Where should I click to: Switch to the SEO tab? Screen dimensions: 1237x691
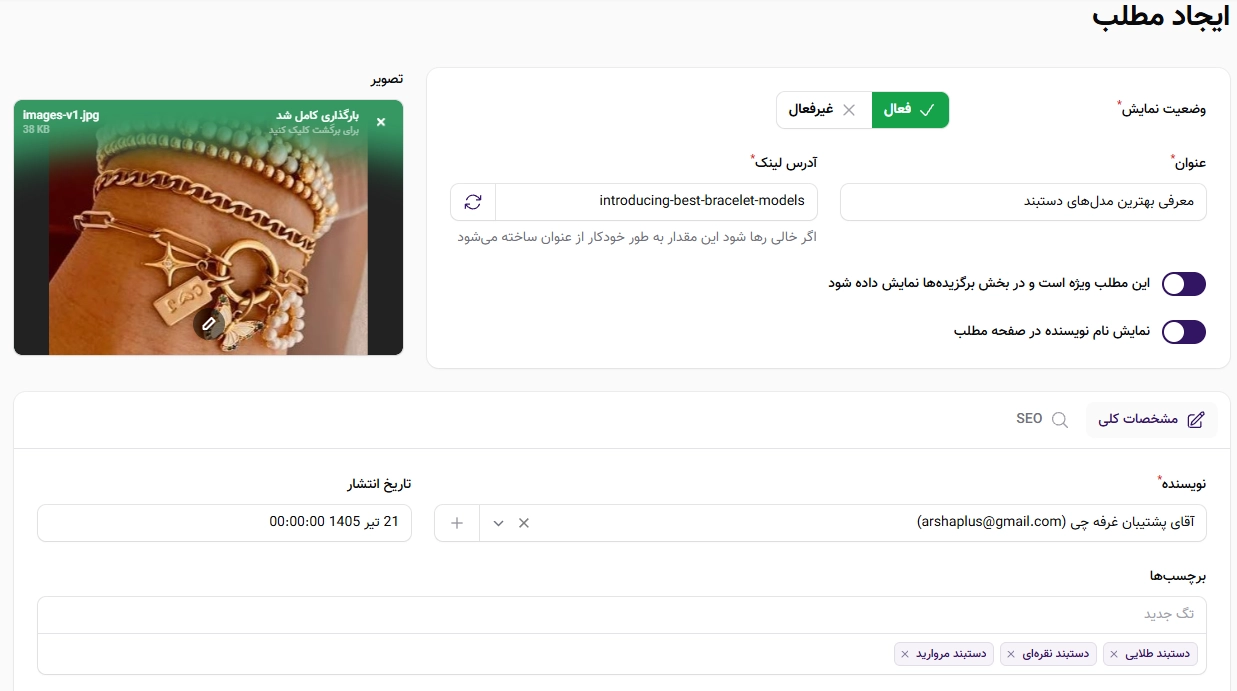point(1042,420)
